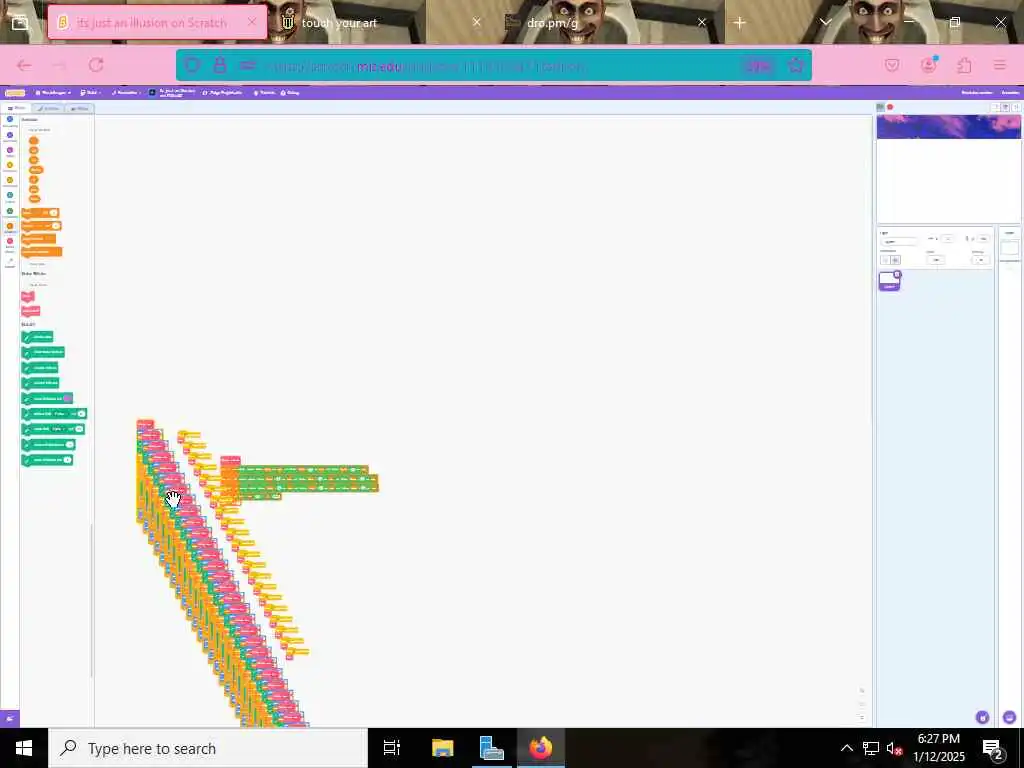Select the Sound block category
This screenshot has width=1024, height=768.
tap(10, 152)
